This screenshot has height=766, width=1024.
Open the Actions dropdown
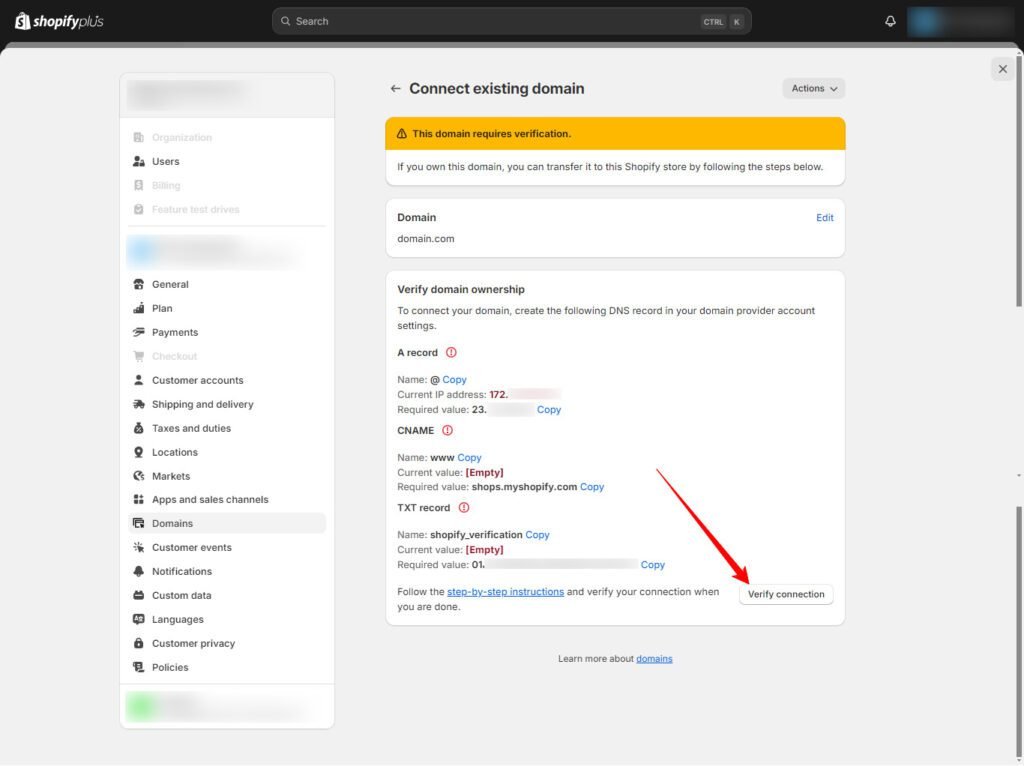click(x=814, y=88)
